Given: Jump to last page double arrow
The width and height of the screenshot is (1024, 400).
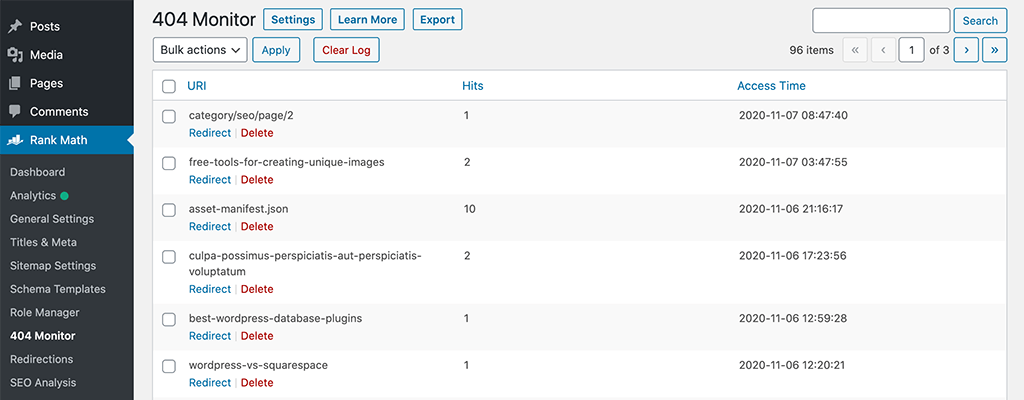Looking at the screenshot, I should tap(994, 49).
